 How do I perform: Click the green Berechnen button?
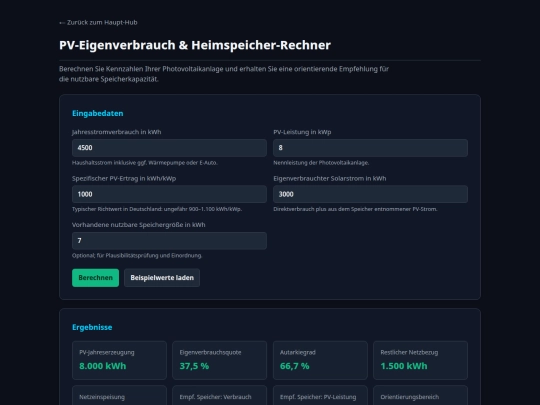coord(95,278)
